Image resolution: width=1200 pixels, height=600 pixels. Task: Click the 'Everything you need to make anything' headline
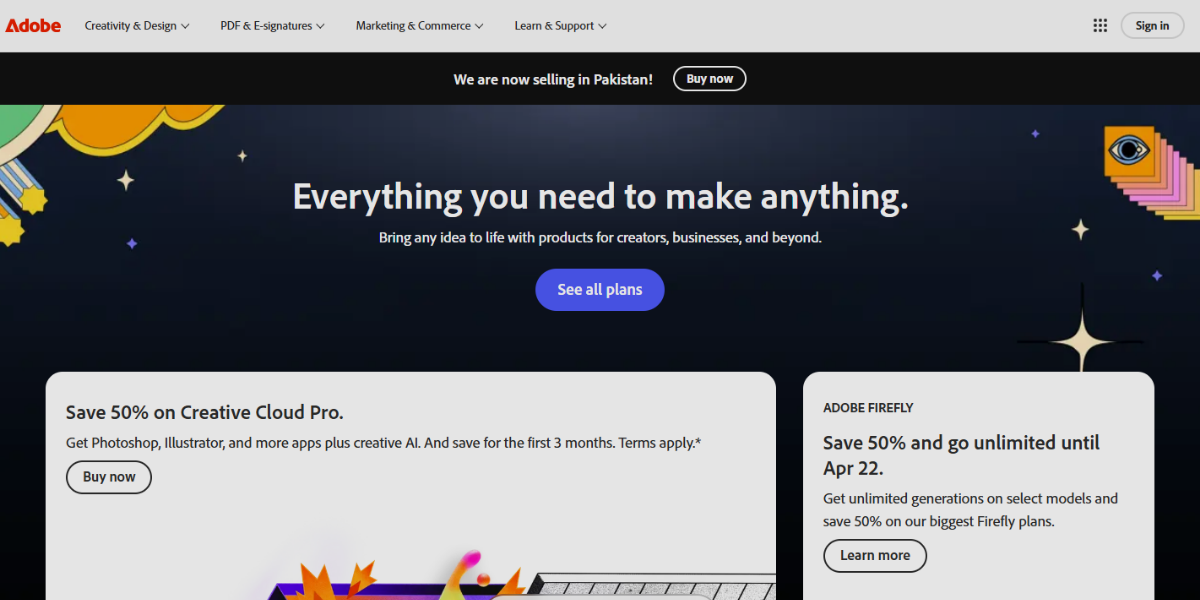point(600,196)
